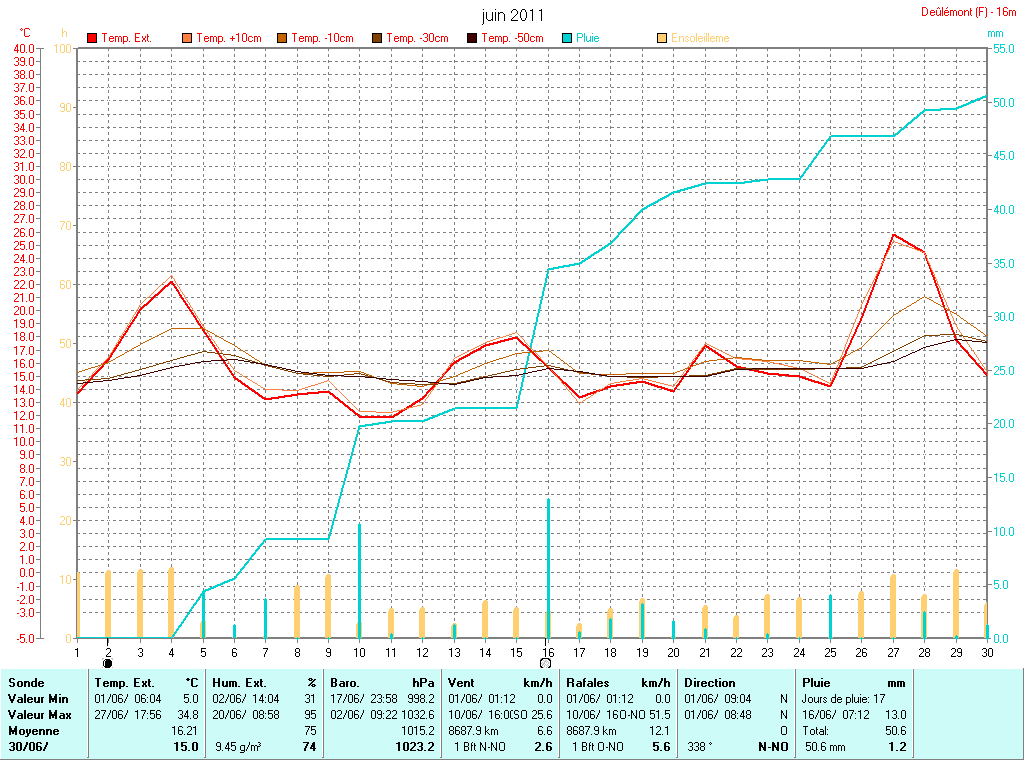Click the red Temp. Ext. legend square
This screenshot has width=1024, height=760.
click(x=93, y=38)
